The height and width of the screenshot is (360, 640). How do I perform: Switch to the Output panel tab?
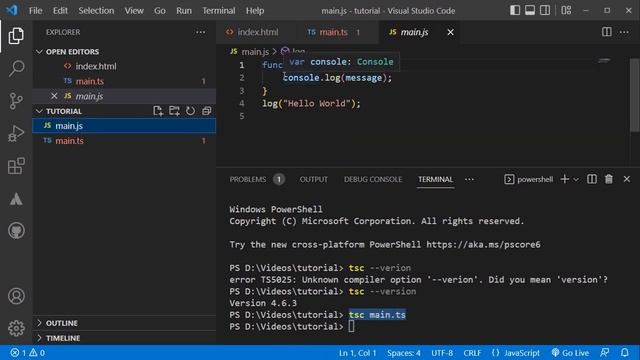(x=313, y=179)
